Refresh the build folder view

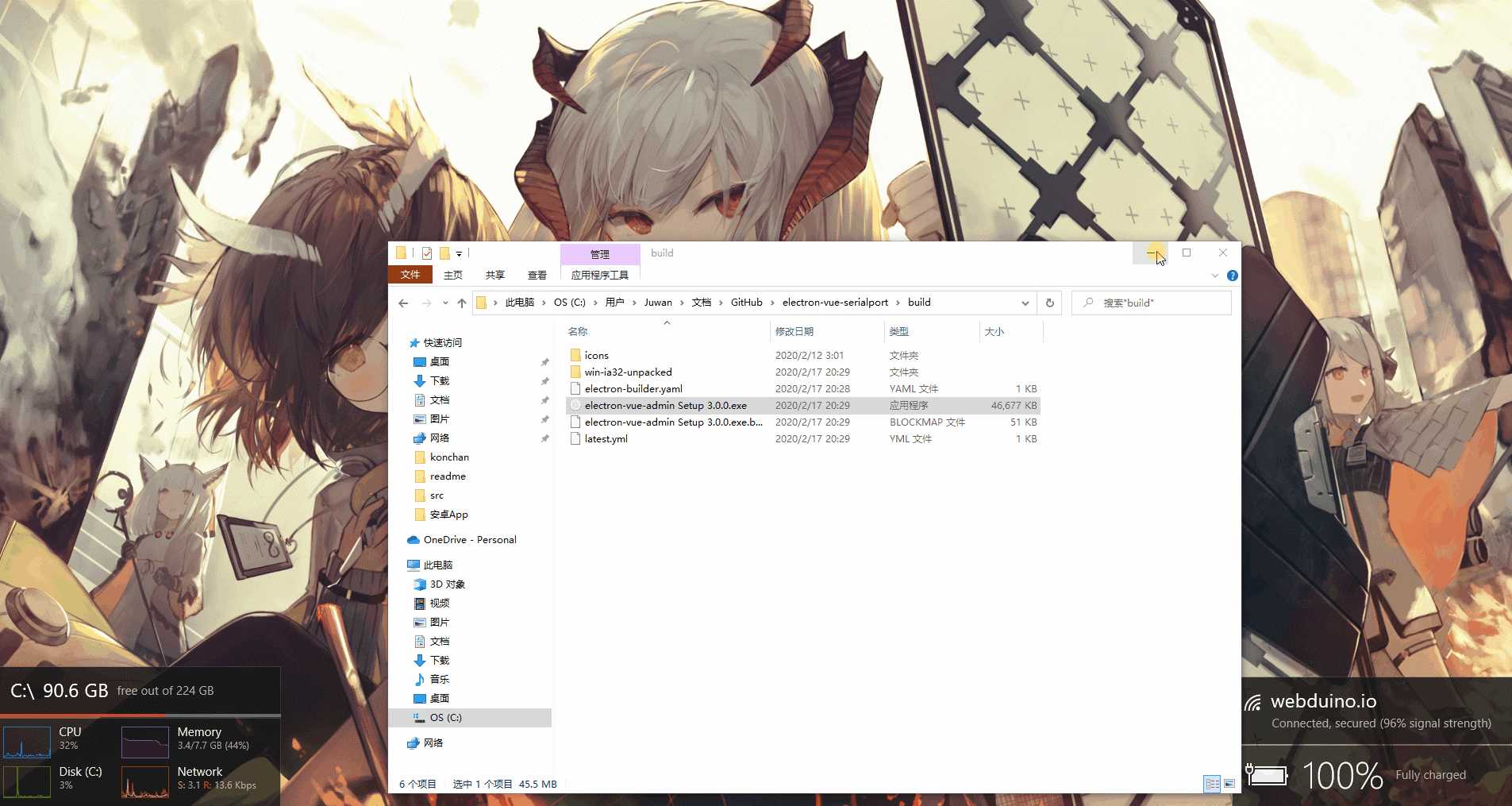coord(1049,303)
